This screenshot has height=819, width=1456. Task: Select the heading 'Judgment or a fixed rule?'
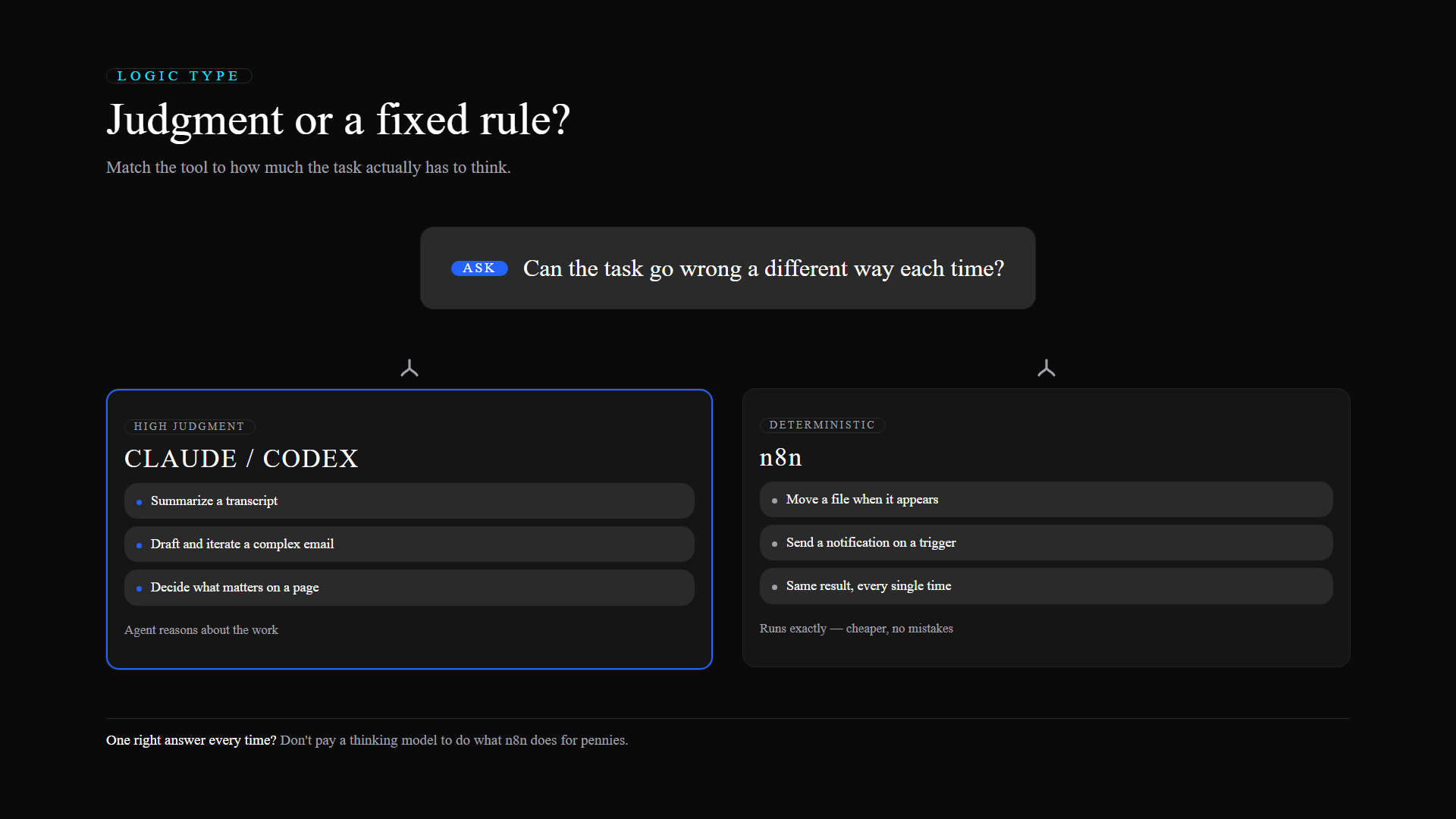tap(338, 120)
